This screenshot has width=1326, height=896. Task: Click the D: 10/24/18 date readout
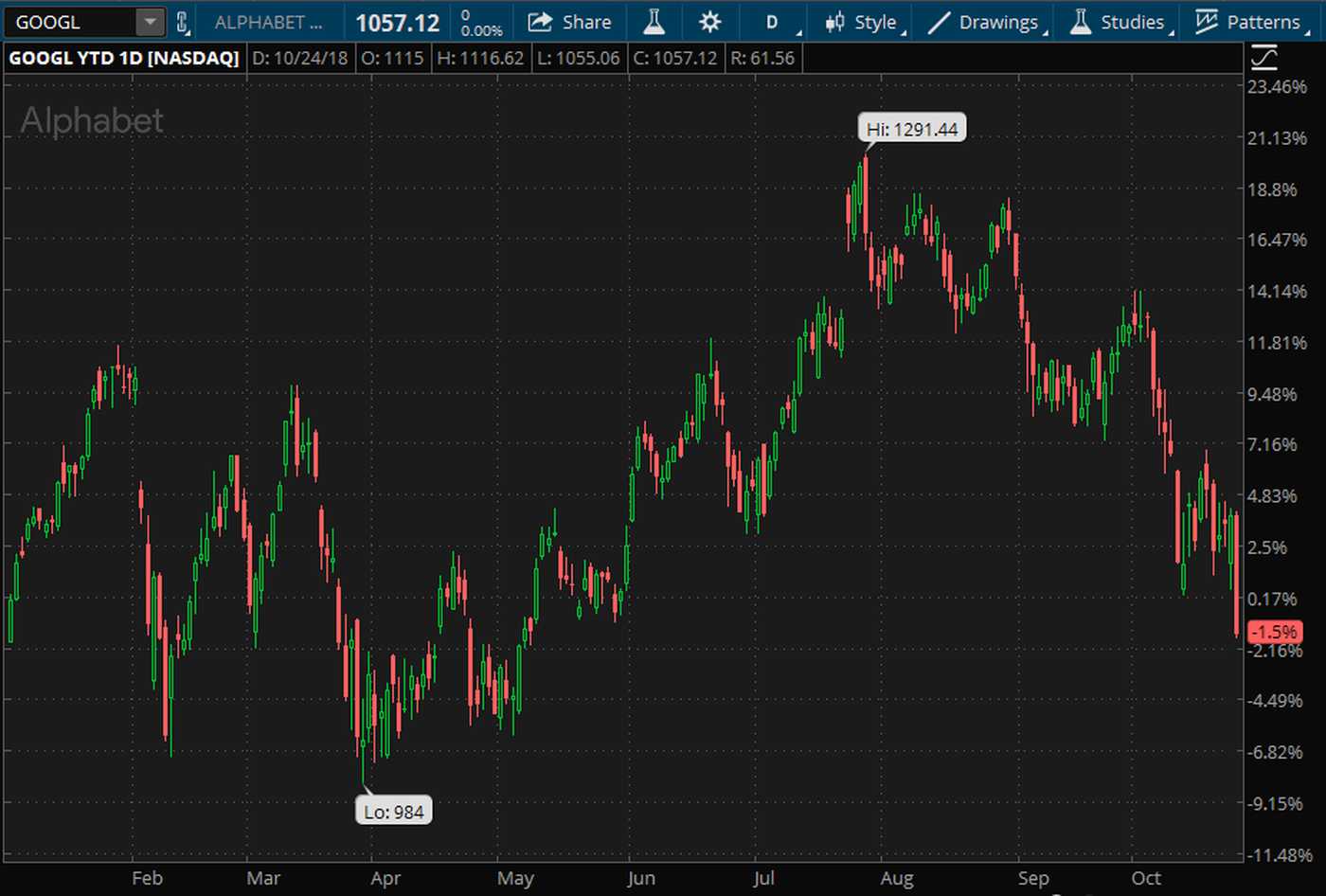(299, 58)
